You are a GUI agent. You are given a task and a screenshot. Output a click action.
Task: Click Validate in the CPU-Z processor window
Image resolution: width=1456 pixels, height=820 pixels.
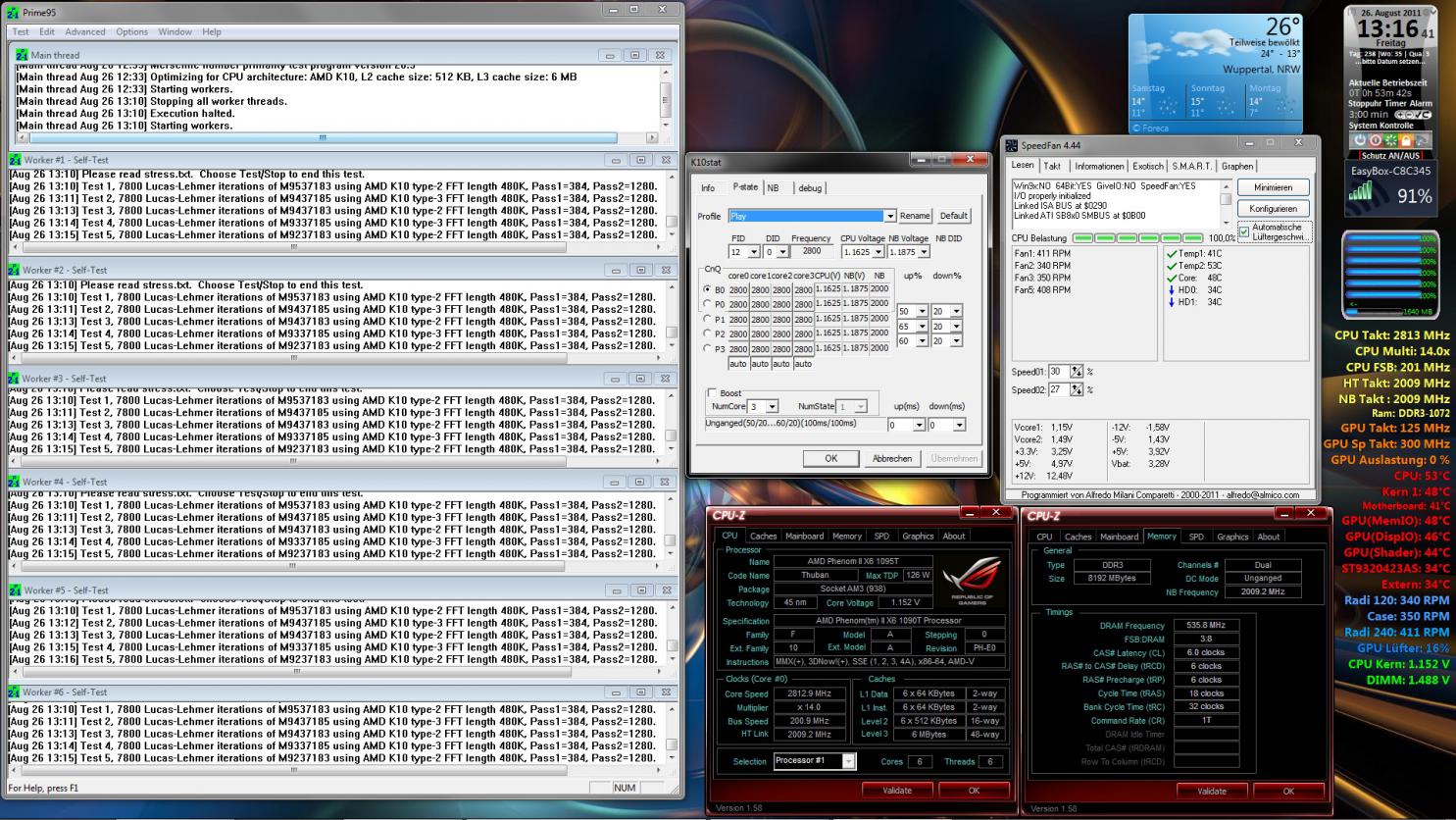(x=897, y=790)
